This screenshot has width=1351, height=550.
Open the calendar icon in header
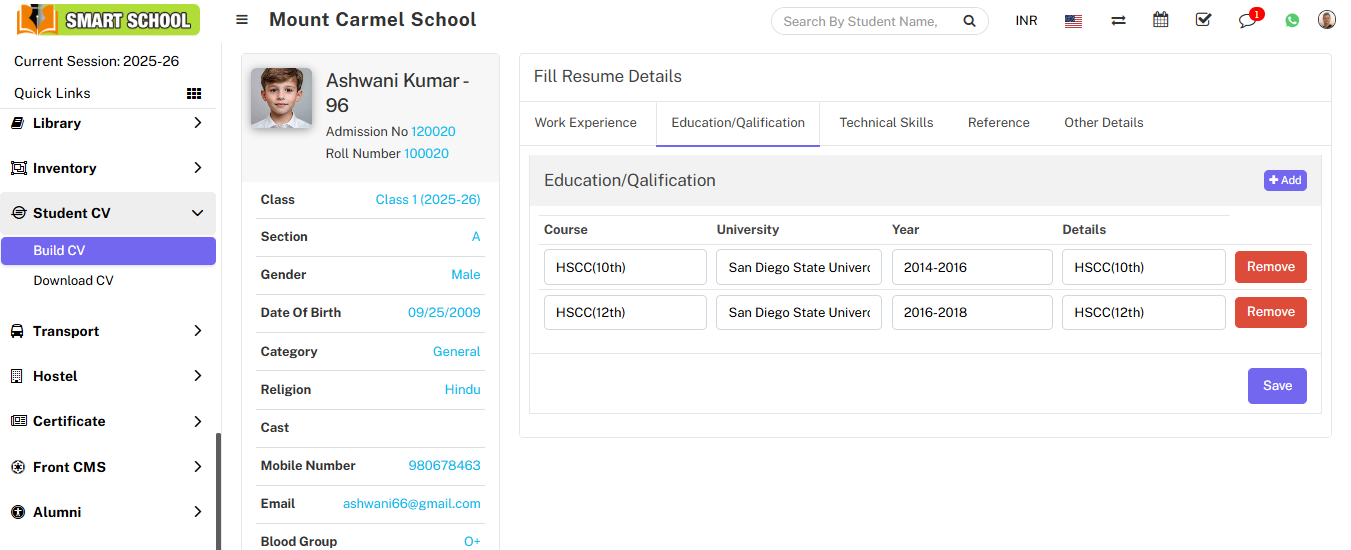coord(1160,20)
